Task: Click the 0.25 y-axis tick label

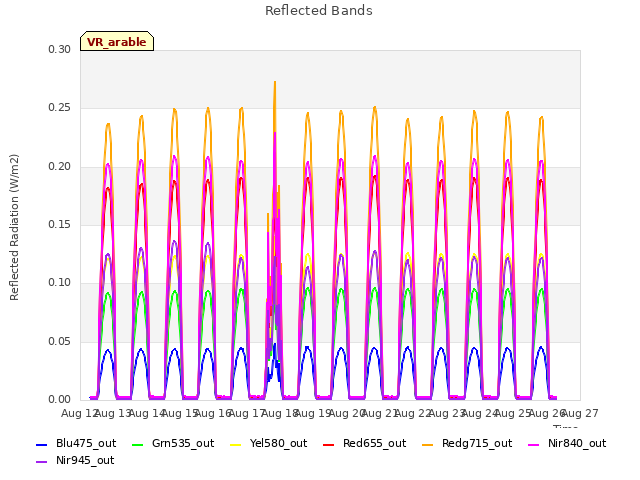Action: [x=60, y=108]
